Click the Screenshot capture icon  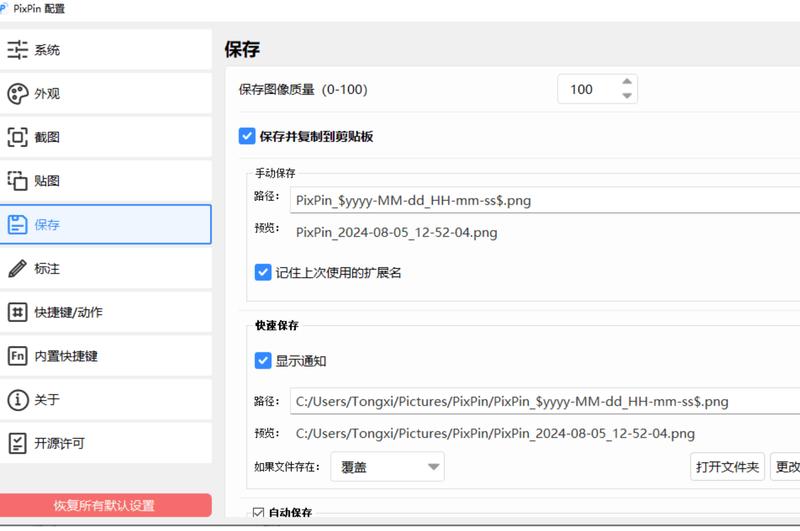[x=17, y=137]
